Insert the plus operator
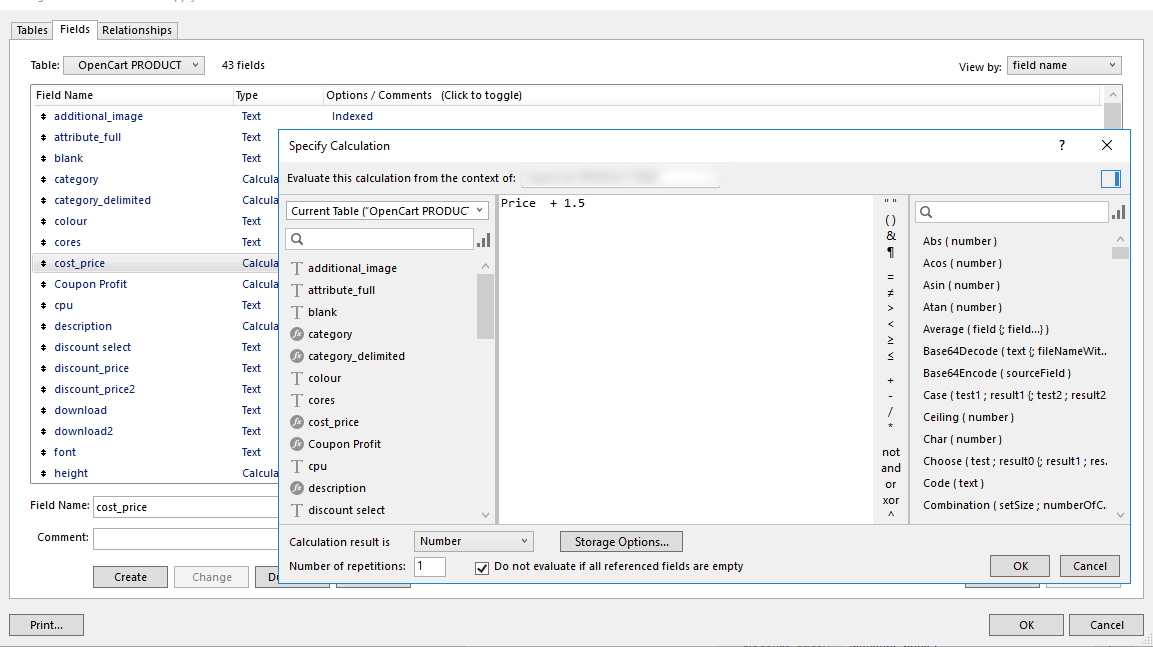This screenshot has height=647, width=1153. click(x=890, y=381)
